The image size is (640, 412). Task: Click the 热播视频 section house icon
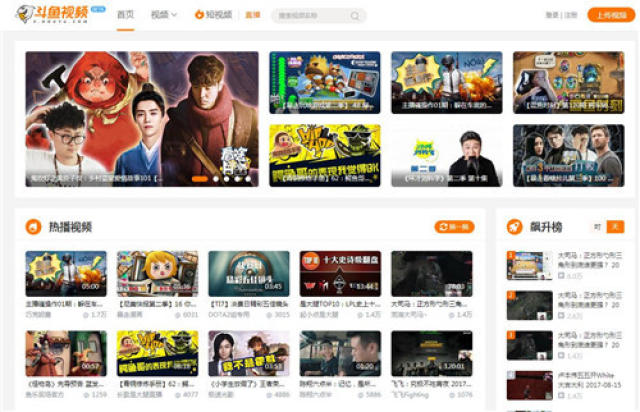click(x=33, y=227)
